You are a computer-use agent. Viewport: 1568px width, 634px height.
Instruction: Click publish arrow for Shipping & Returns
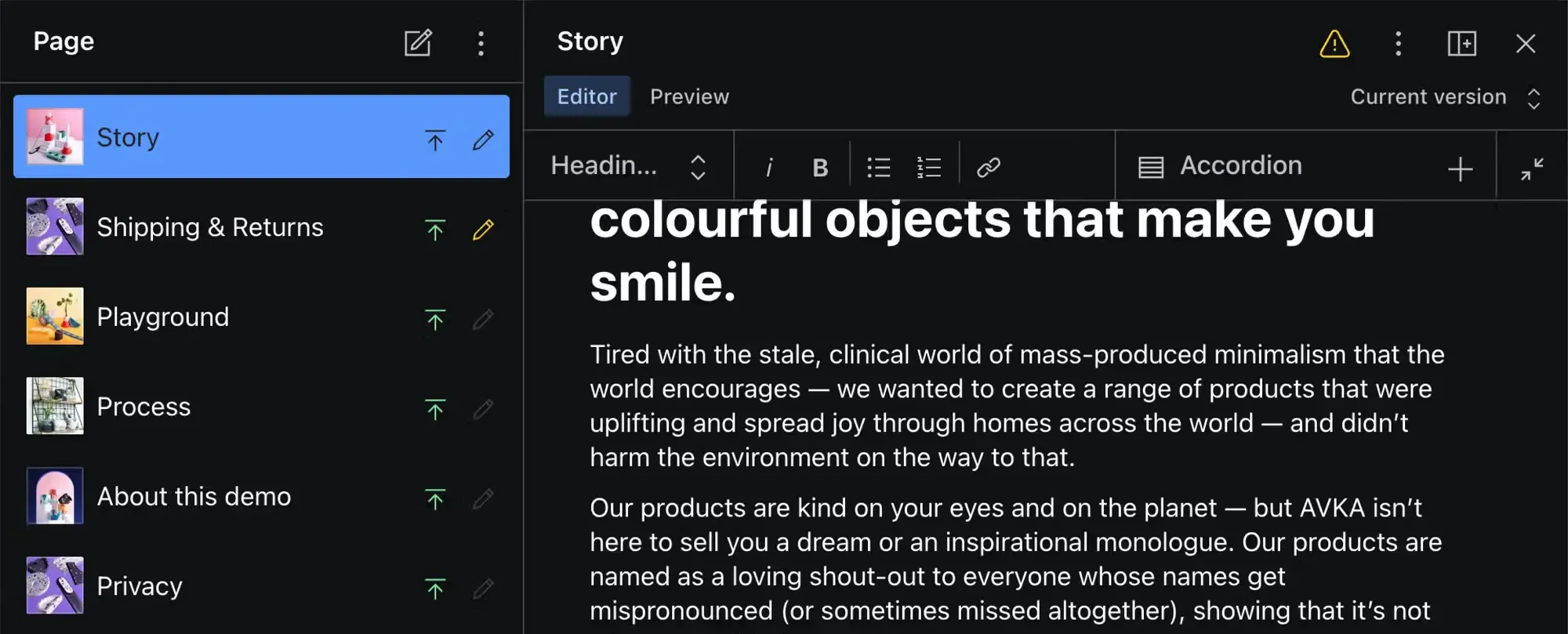435,230
